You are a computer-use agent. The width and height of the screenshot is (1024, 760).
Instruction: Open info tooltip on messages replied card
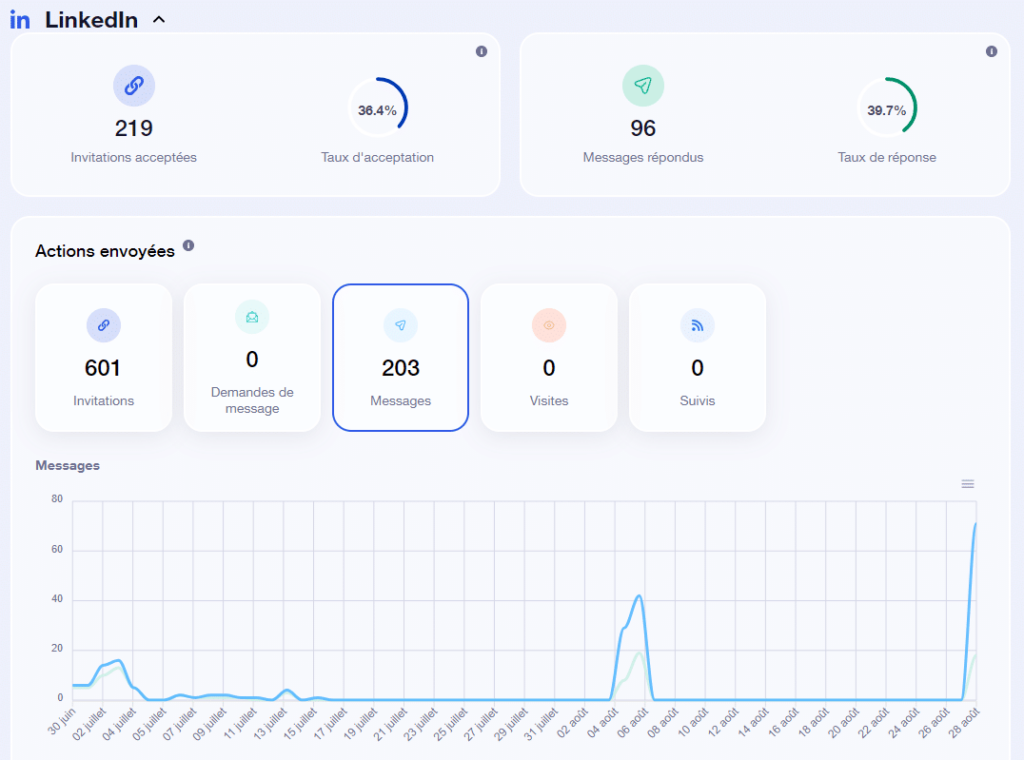[x=991, y=51]
